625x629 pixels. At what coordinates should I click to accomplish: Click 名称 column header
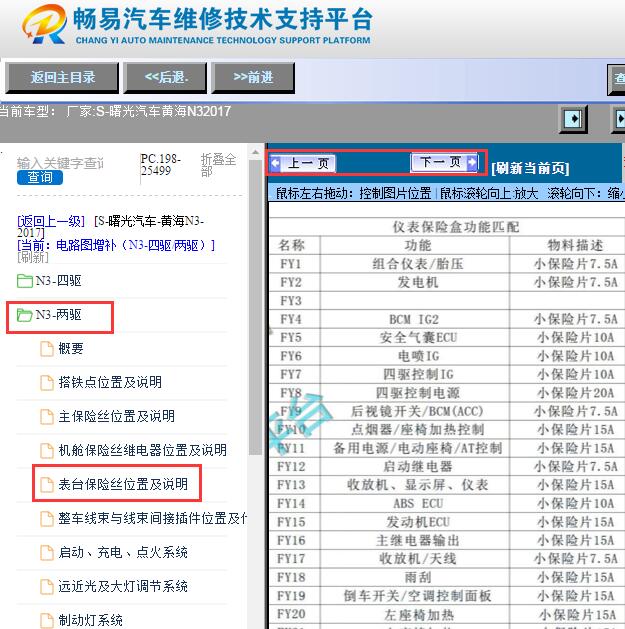[292, 245]
